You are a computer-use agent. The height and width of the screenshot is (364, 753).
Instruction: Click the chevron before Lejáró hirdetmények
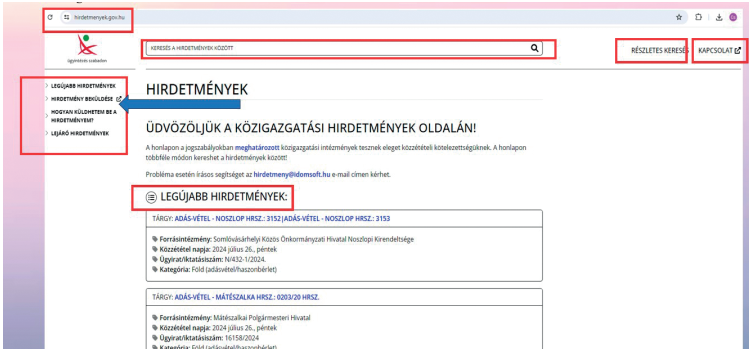point(47,133)
